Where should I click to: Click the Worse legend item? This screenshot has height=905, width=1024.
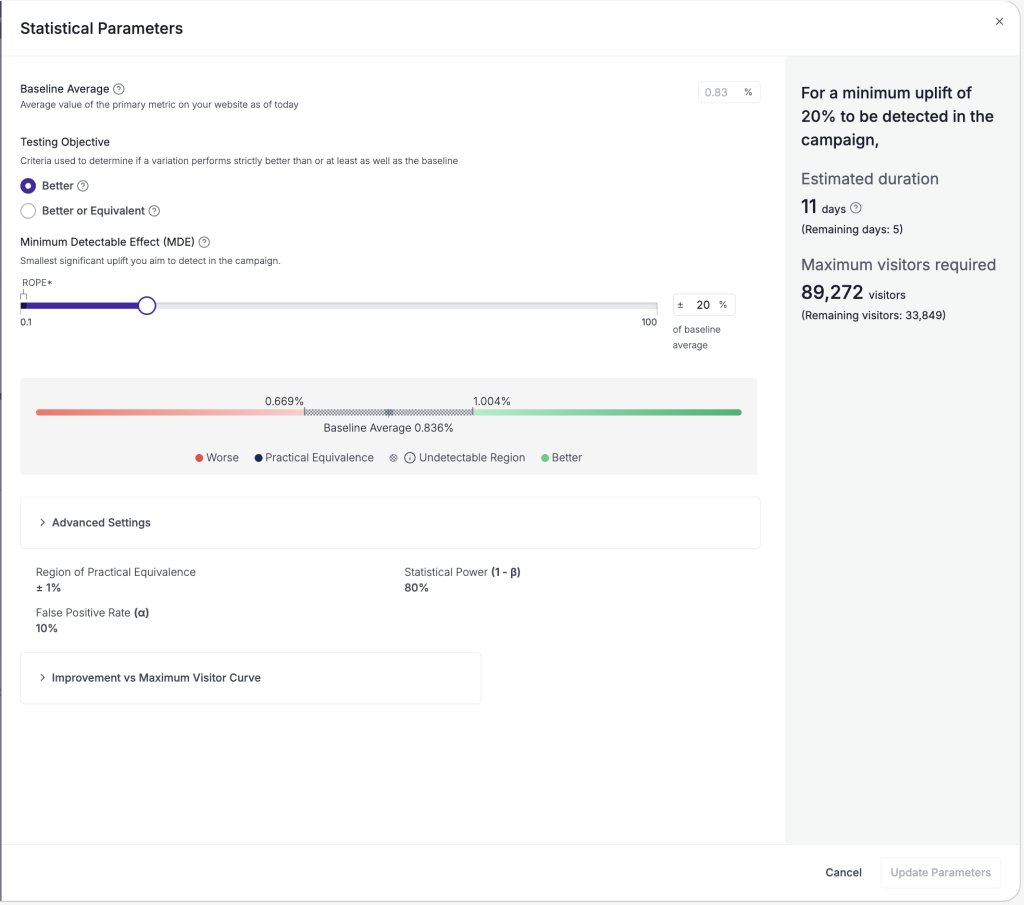click(217, 458)
